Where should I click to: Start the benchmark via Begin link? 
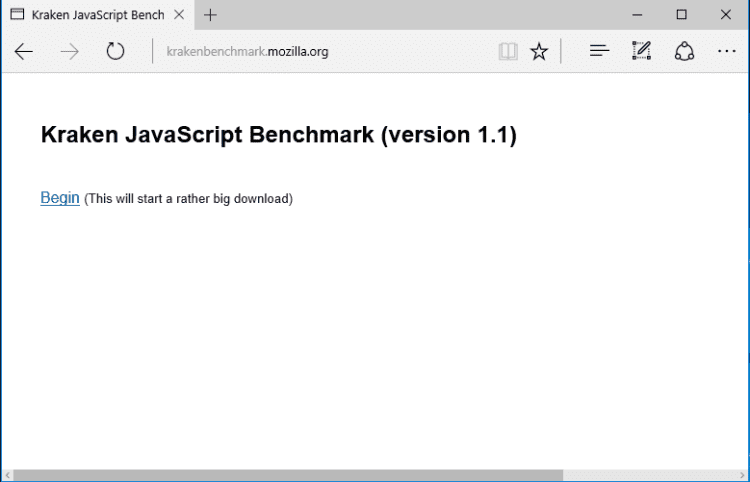pyautogui.click(x=60, y=198)
